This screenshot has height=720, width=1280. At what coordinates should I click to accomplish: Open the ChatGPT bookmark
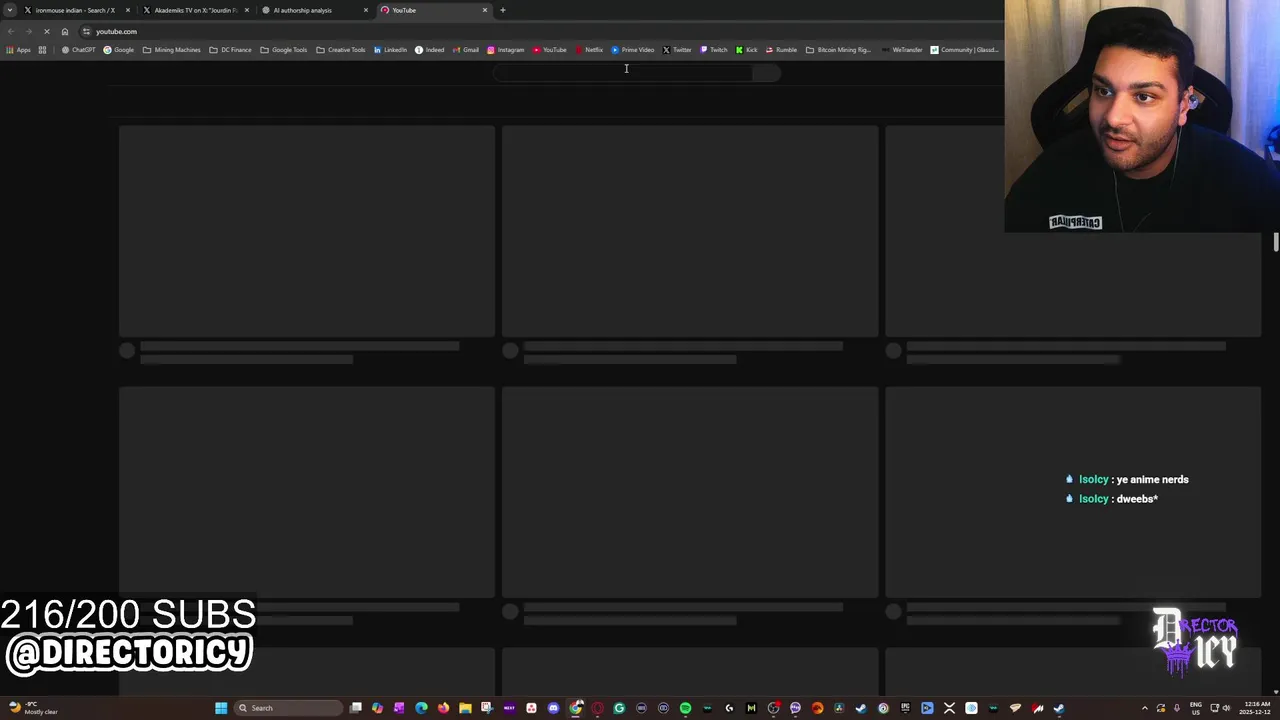78,50
